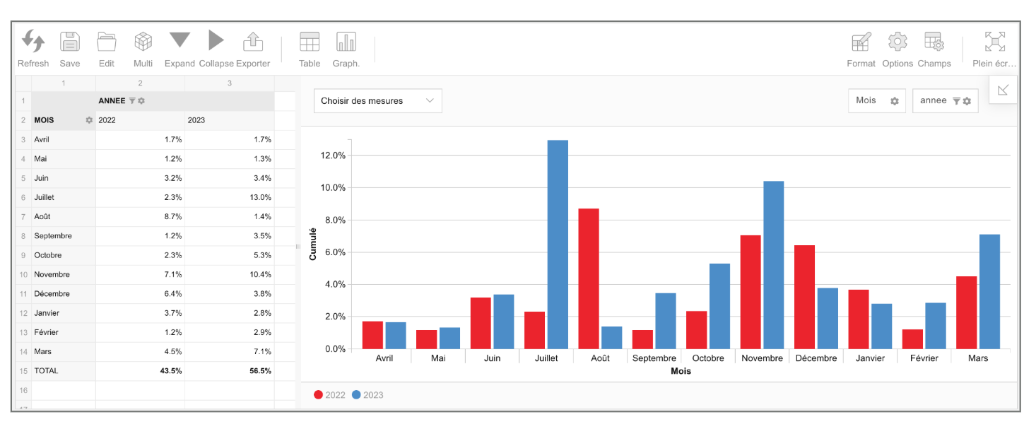Expand all rows with the Expand arrow

tap(180, 41)
